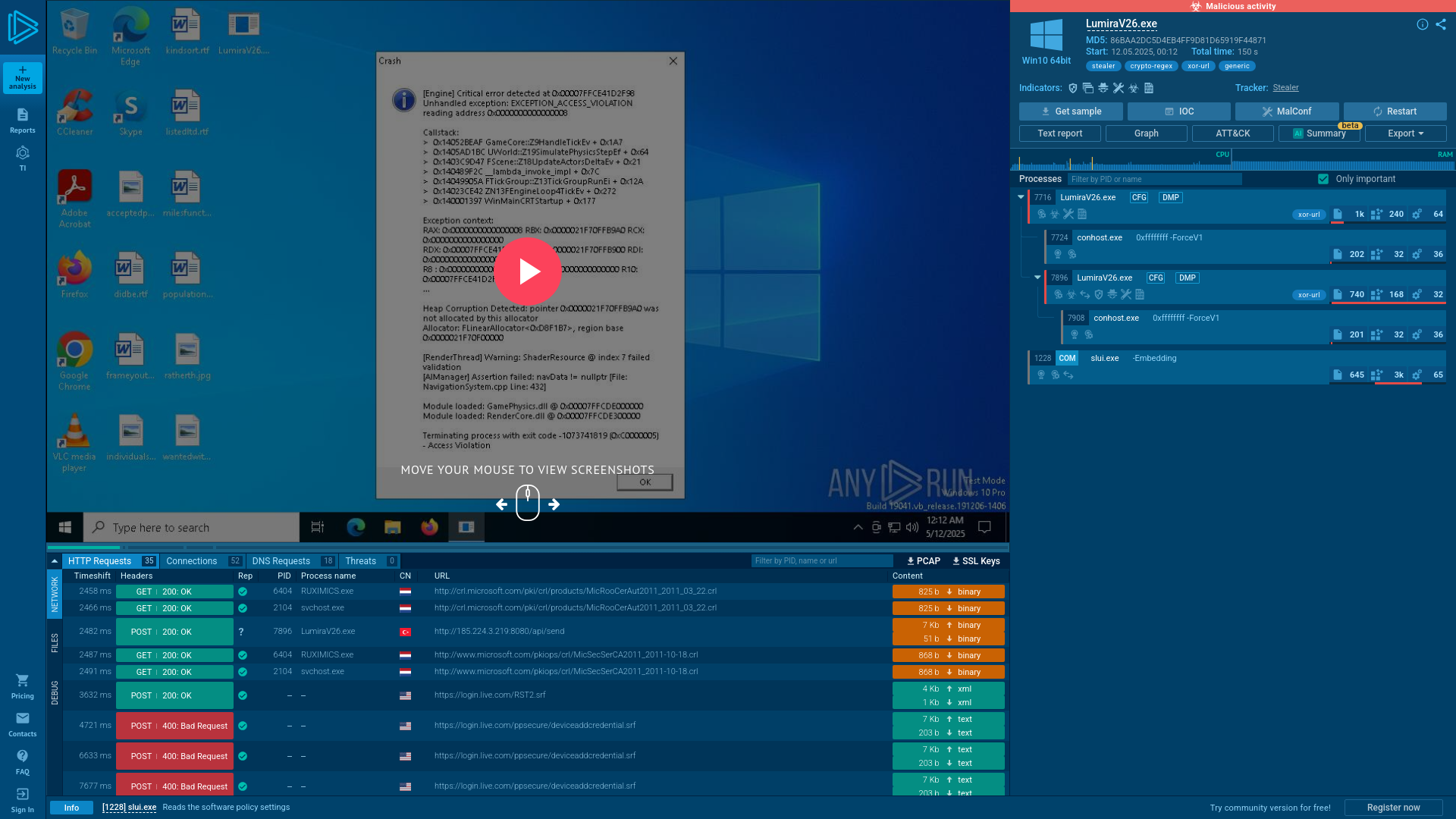The height and width of the screenshot is (819, 1456).
Task: Select the CCleaner desktop icon
Action: [74, 112]
